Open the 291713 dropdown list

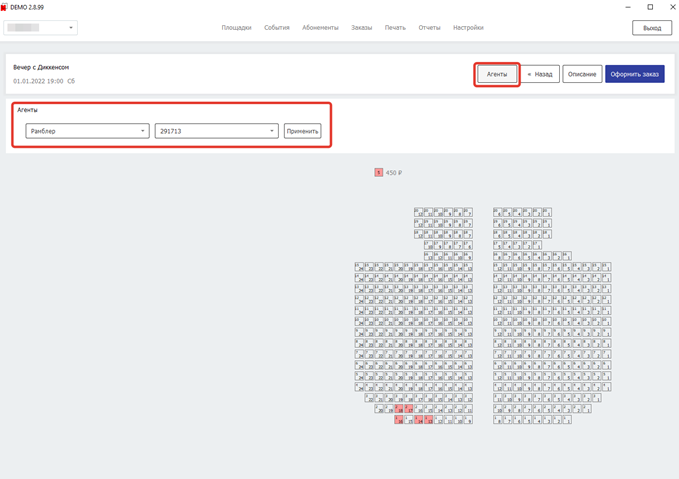coord(216,131)
